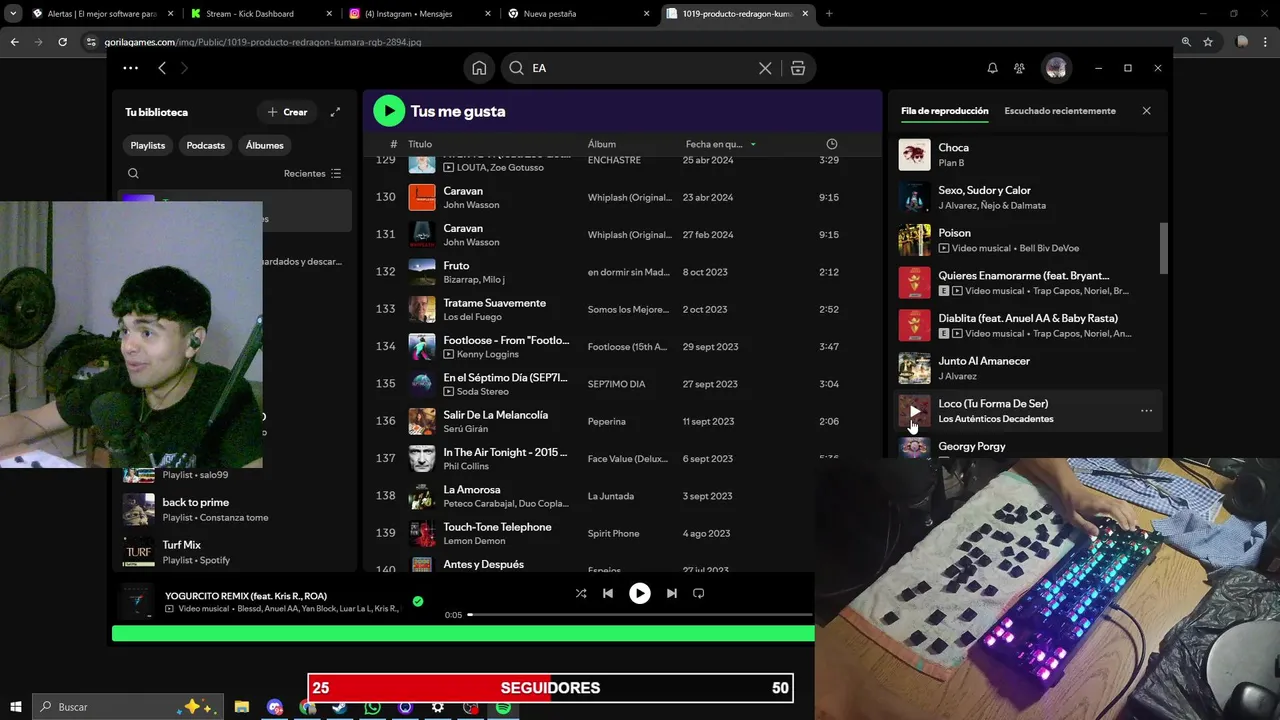Open artist John Wasson on row 130
This screenshot has height=720, width=1280.
coord(471,205)
